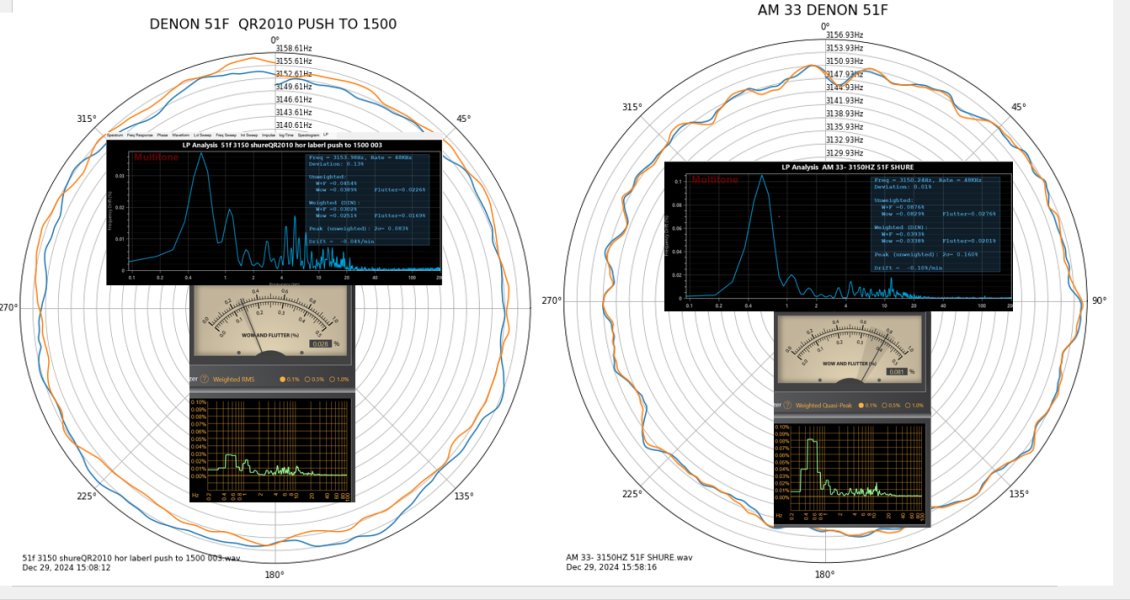
Task: Click the Multitone watermark in the left LP Analysis
Action: [x=156, y=157]
